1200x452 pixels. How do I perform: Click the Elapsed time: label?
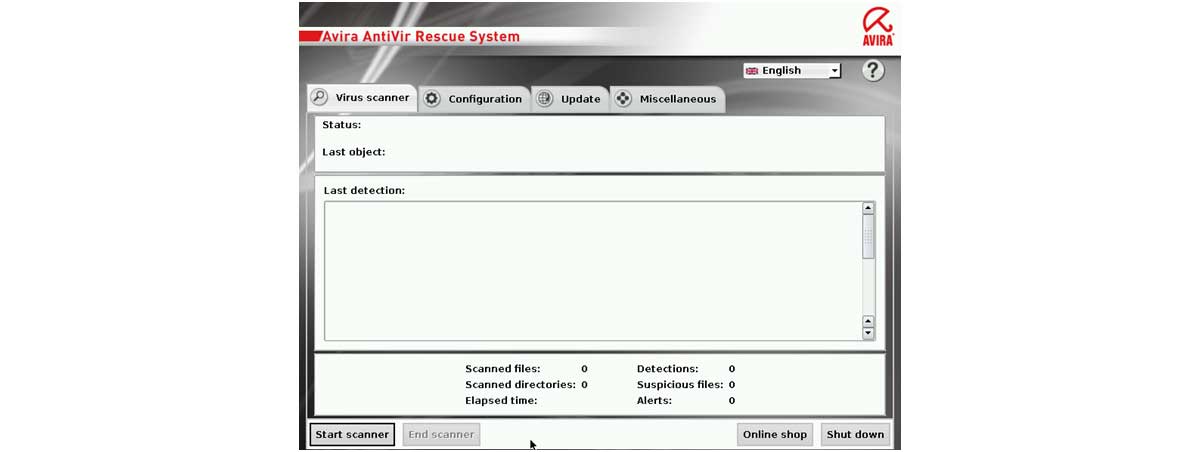(501, 400)
